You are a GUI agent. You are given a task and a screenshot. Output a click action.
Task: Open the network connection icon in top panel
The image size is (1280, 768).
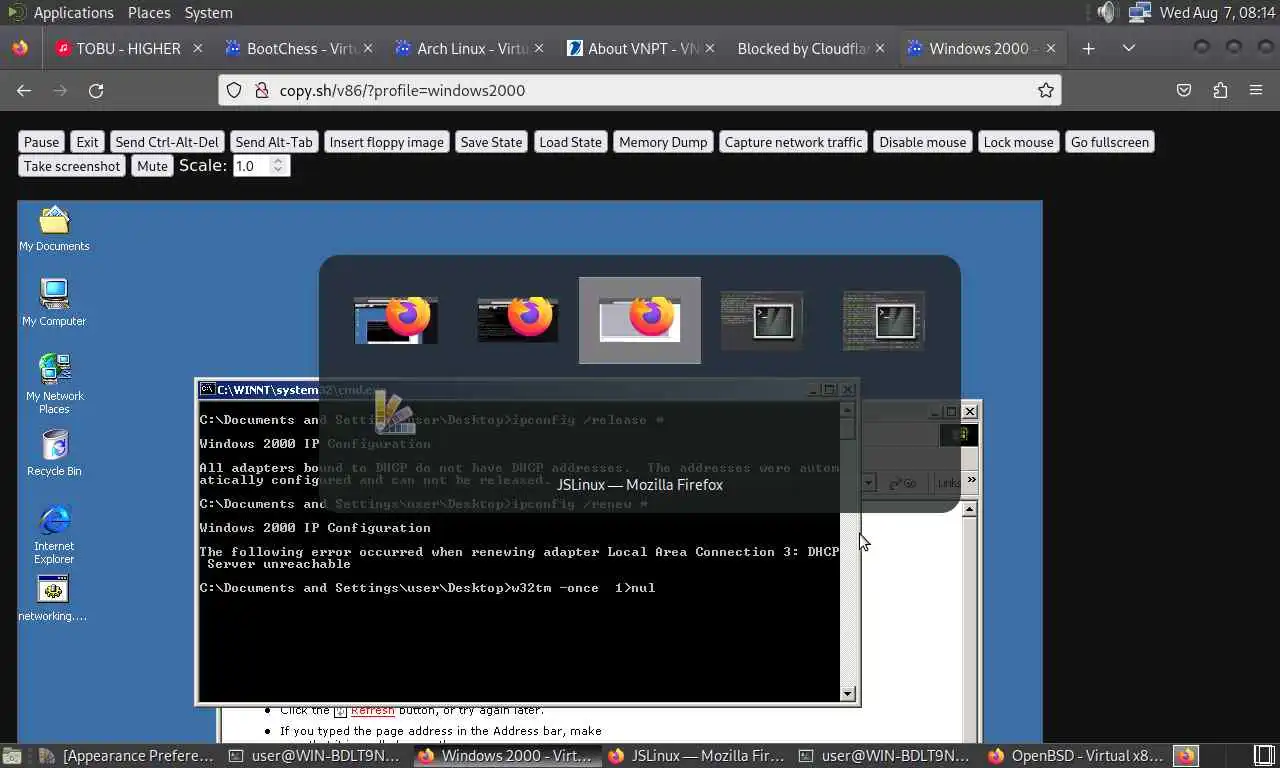pyautogui.click(x=1139, y=12)
